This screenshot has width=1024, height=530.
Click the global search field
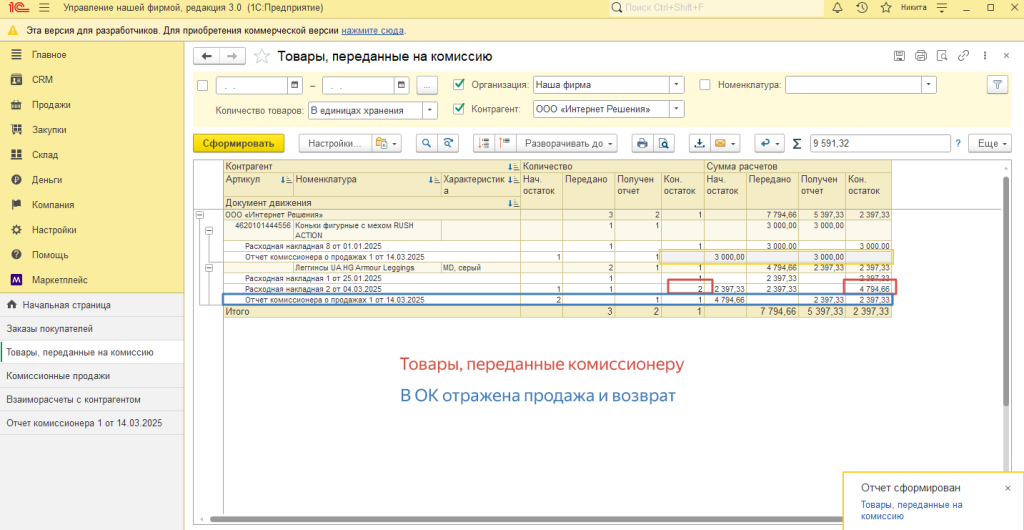pyautogui.click(x=716, y=8)
